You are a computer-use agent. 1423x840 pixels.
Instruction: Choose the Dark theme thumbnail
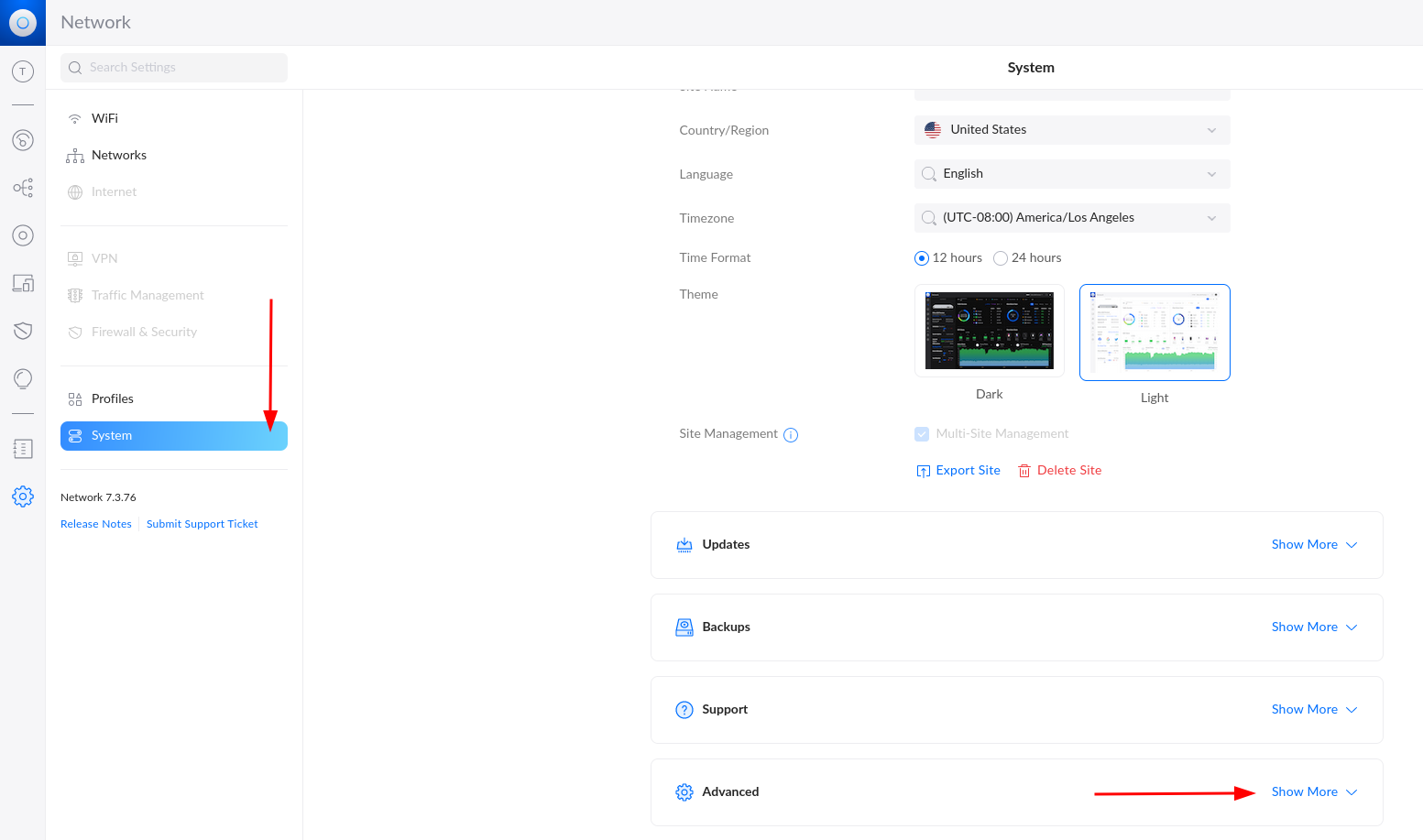coord(989,331)
